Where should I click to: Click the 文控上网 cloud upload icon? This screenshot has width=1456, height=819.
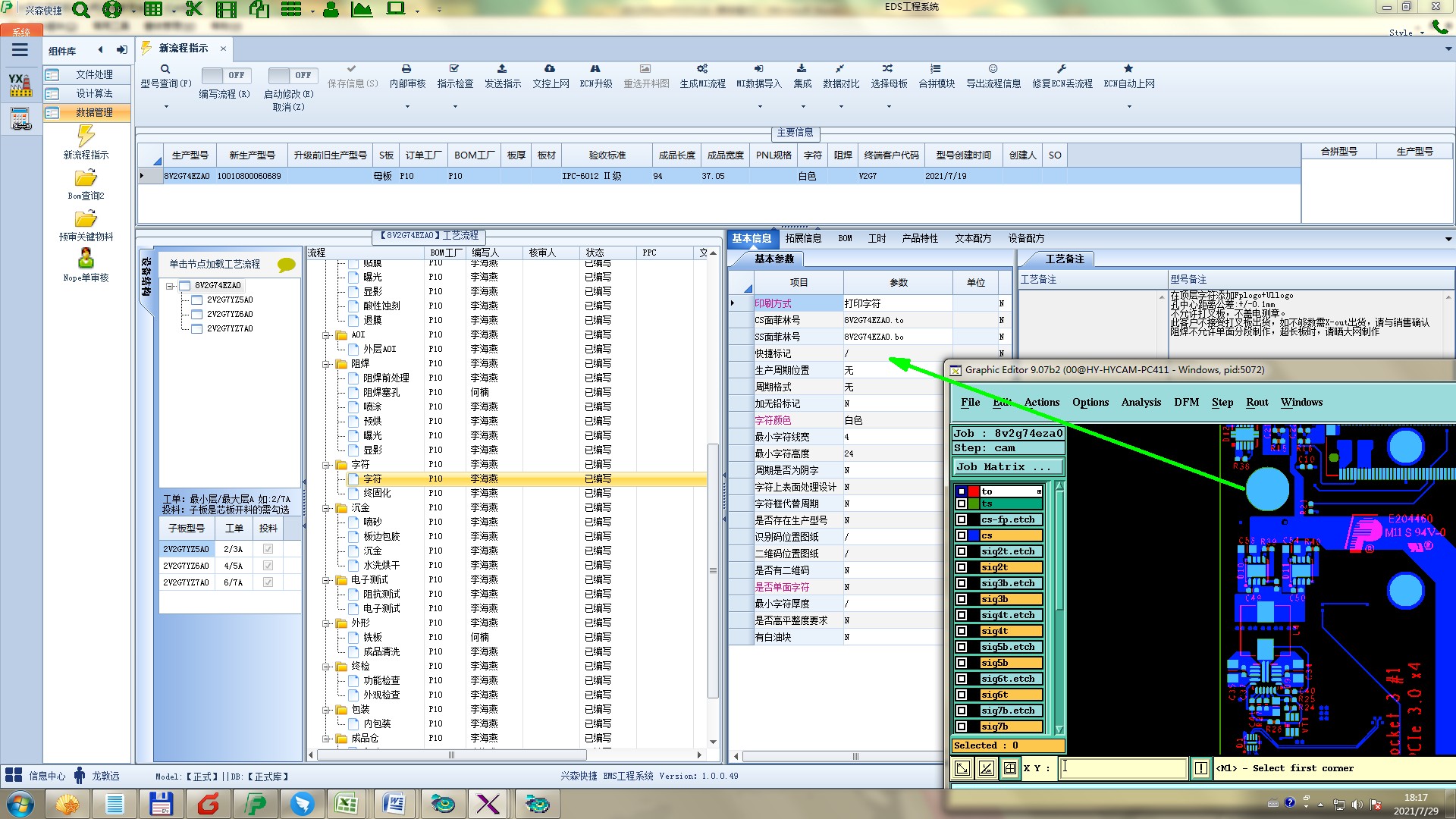(550, 69)
